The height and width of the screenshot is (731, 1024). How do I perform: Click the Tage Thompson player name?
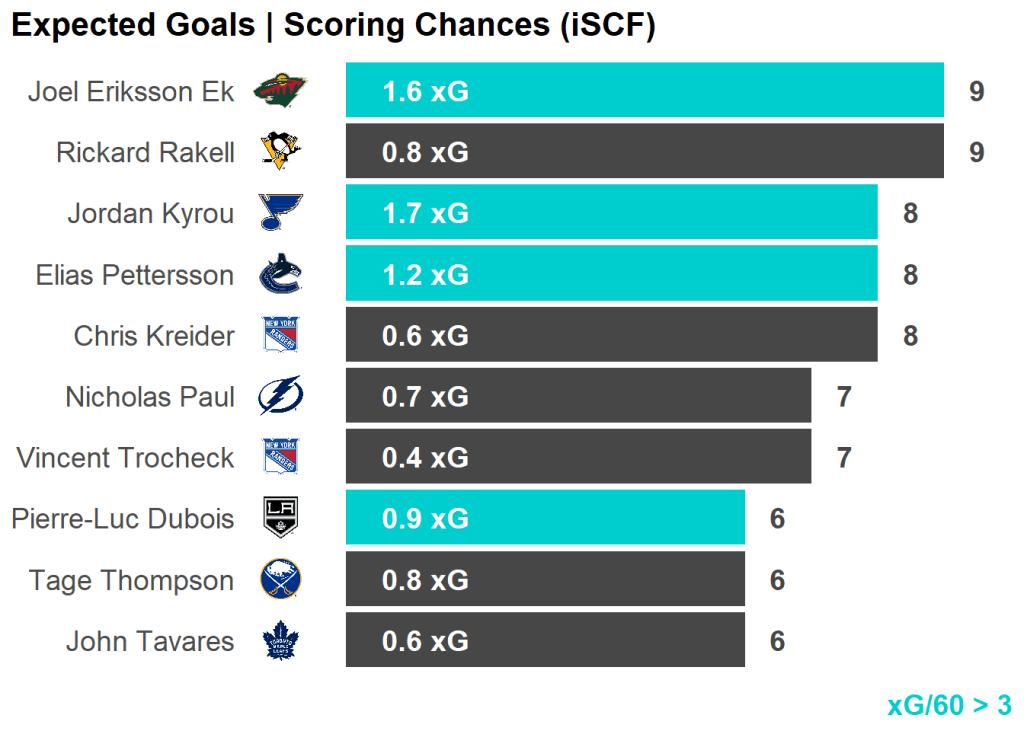pyautogui.click(x=131, y=580)
